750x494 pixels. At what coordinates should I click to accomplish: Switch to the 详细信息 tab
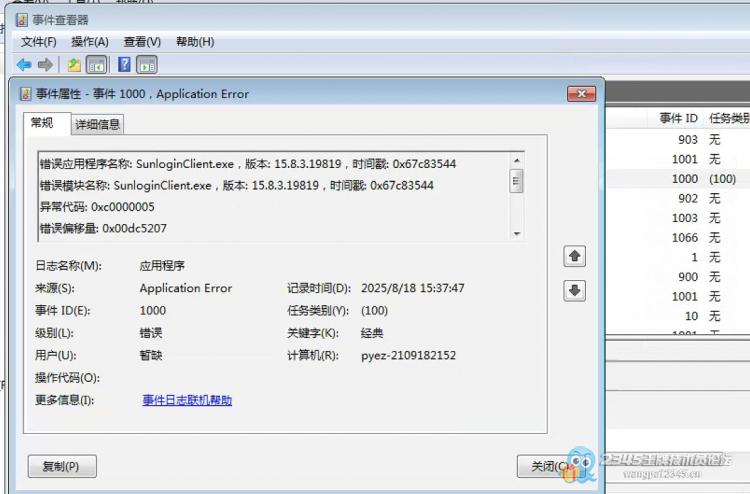[x=98, y=125]
